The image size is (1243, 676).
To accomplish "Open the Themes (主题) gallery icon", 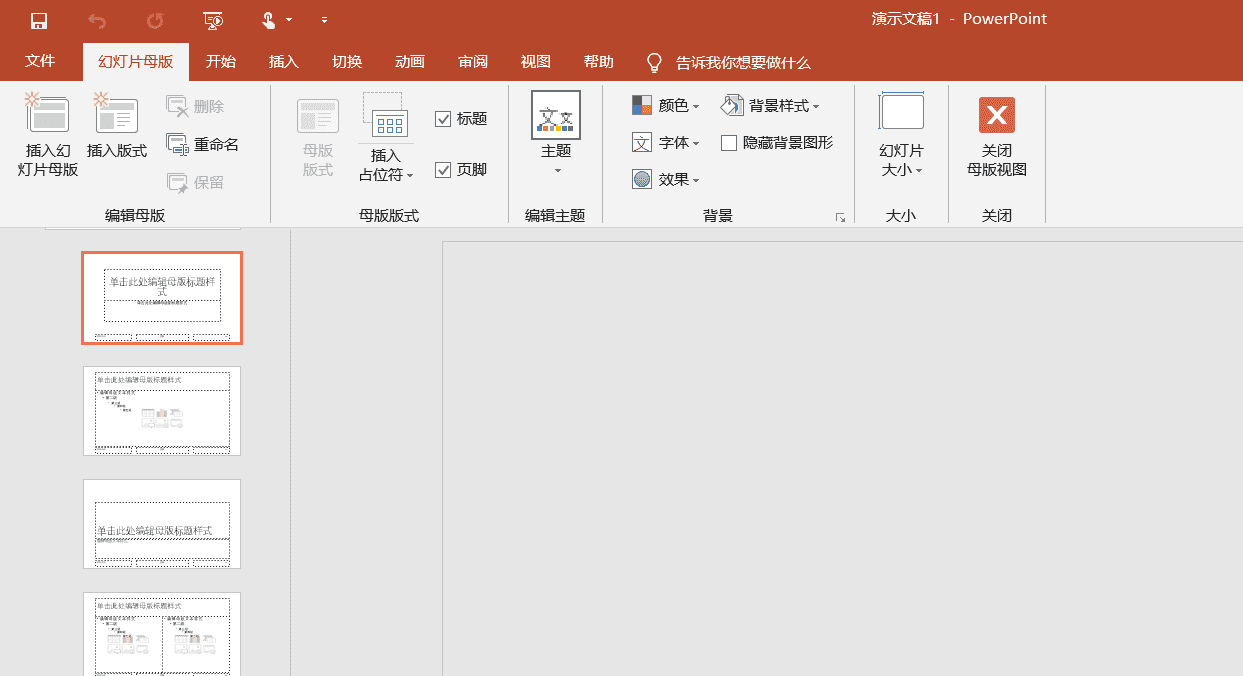I will point(556,116).
